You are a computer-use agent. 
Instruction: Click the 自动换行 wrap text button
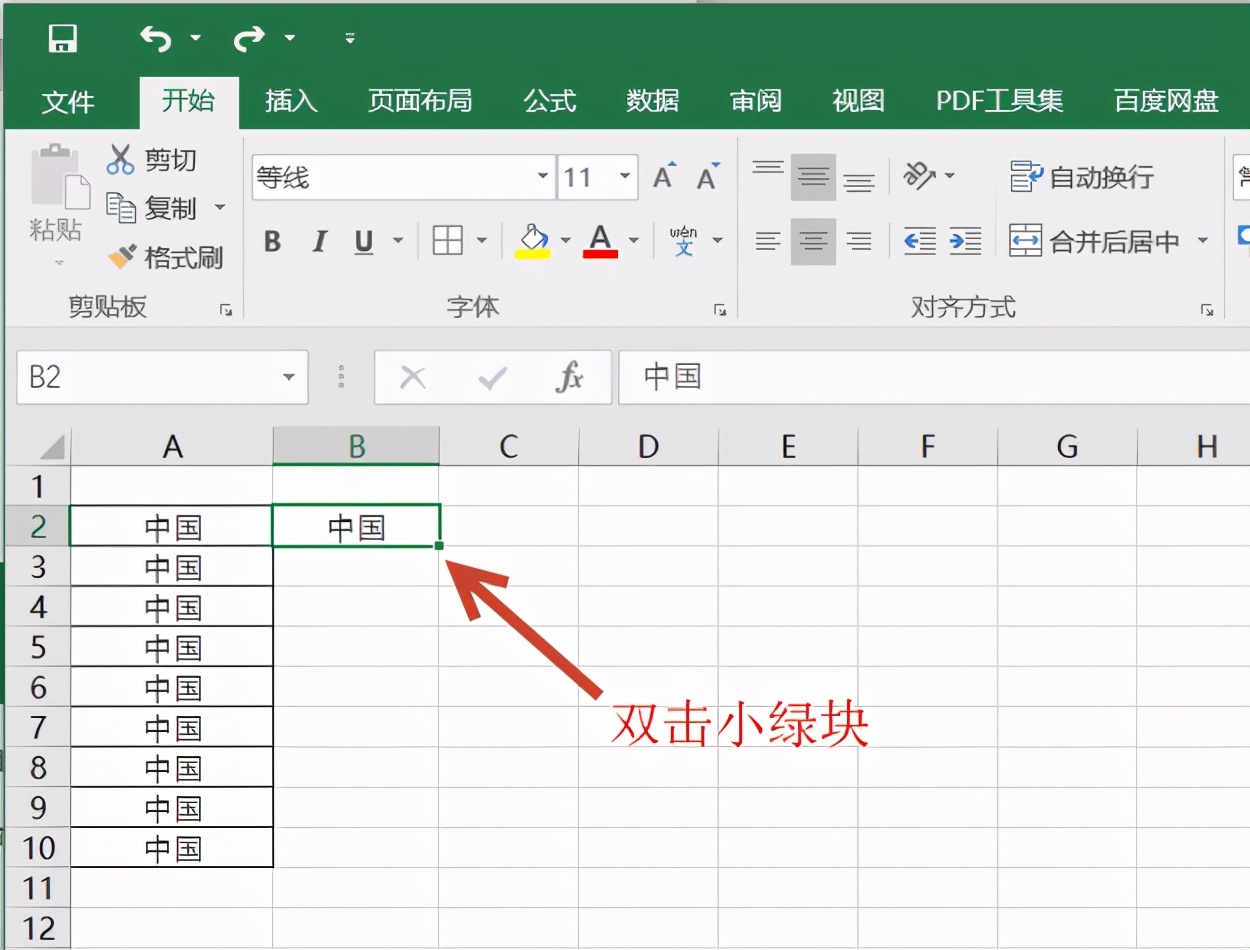pos(1081,177)
